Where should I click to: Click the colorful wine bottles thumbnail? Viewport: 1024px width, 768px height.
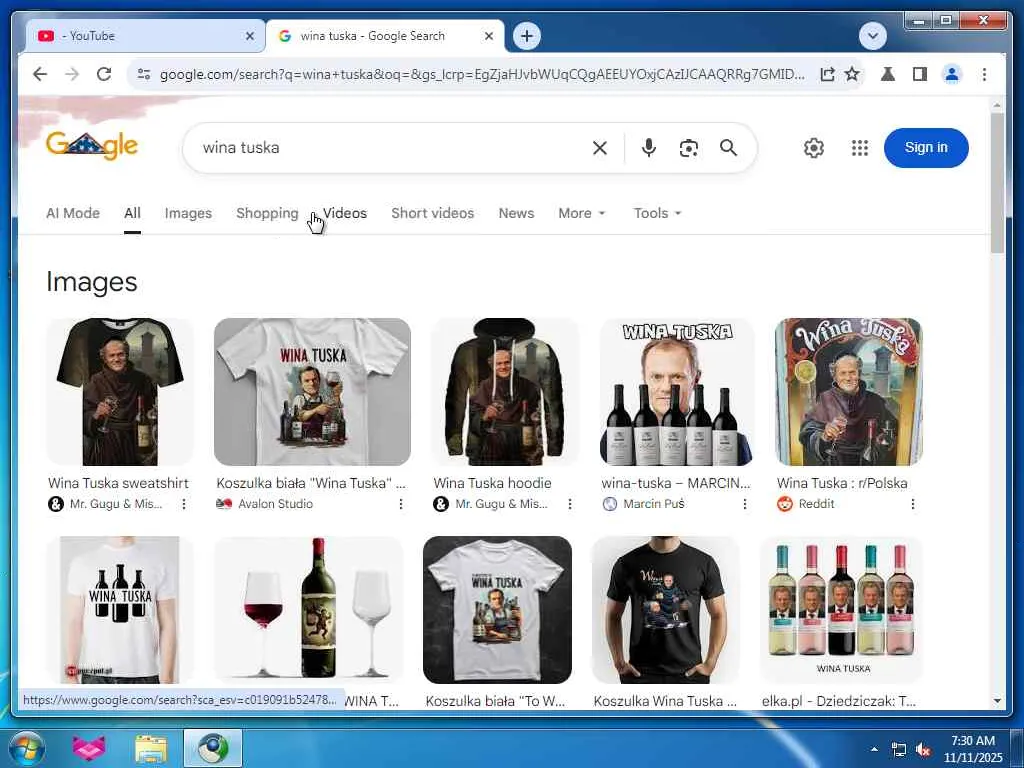tap(841, 609)
